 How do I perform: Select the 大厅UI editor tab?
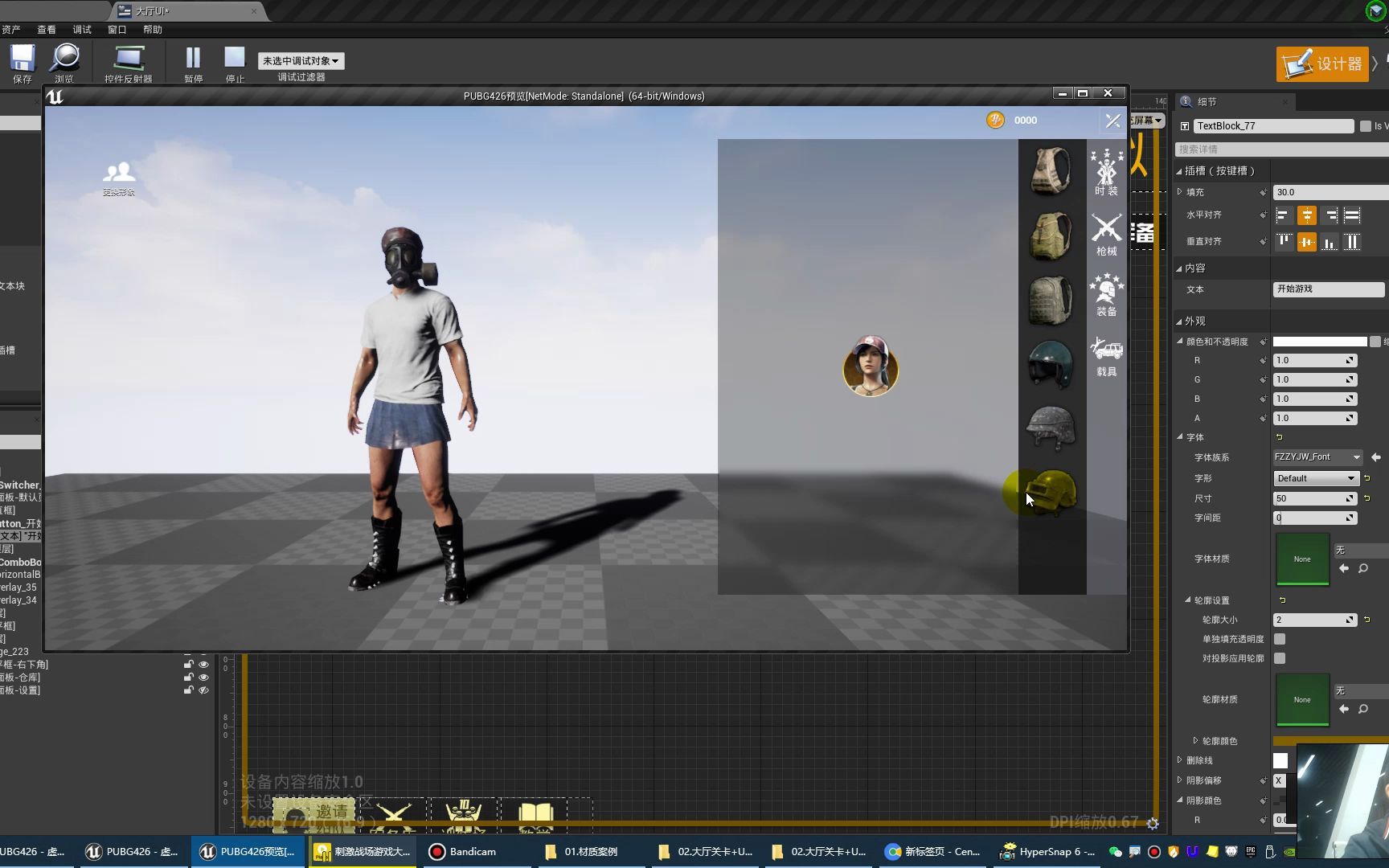(186, 11)
